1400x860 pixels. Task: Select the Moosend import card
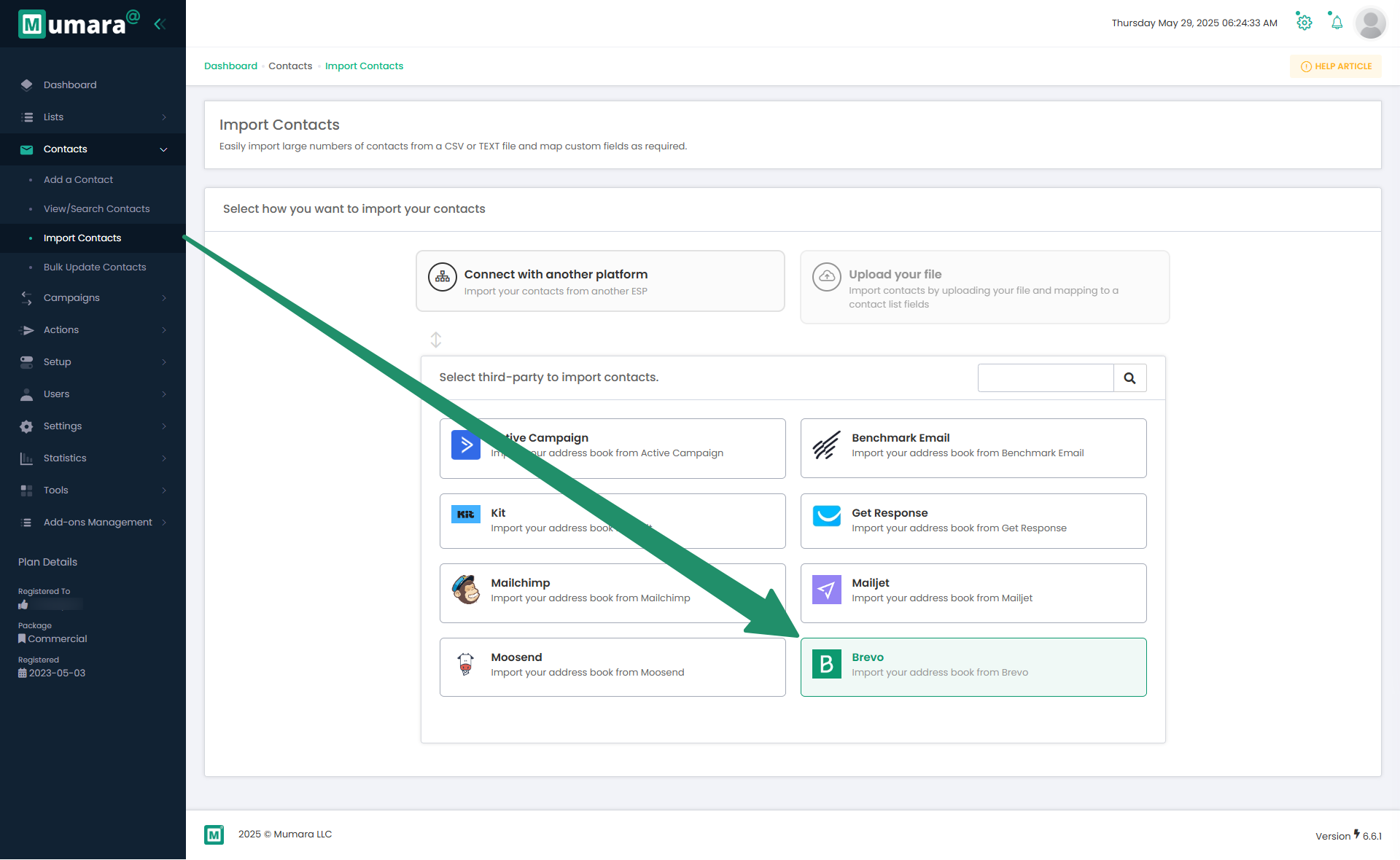pos(612,668)
